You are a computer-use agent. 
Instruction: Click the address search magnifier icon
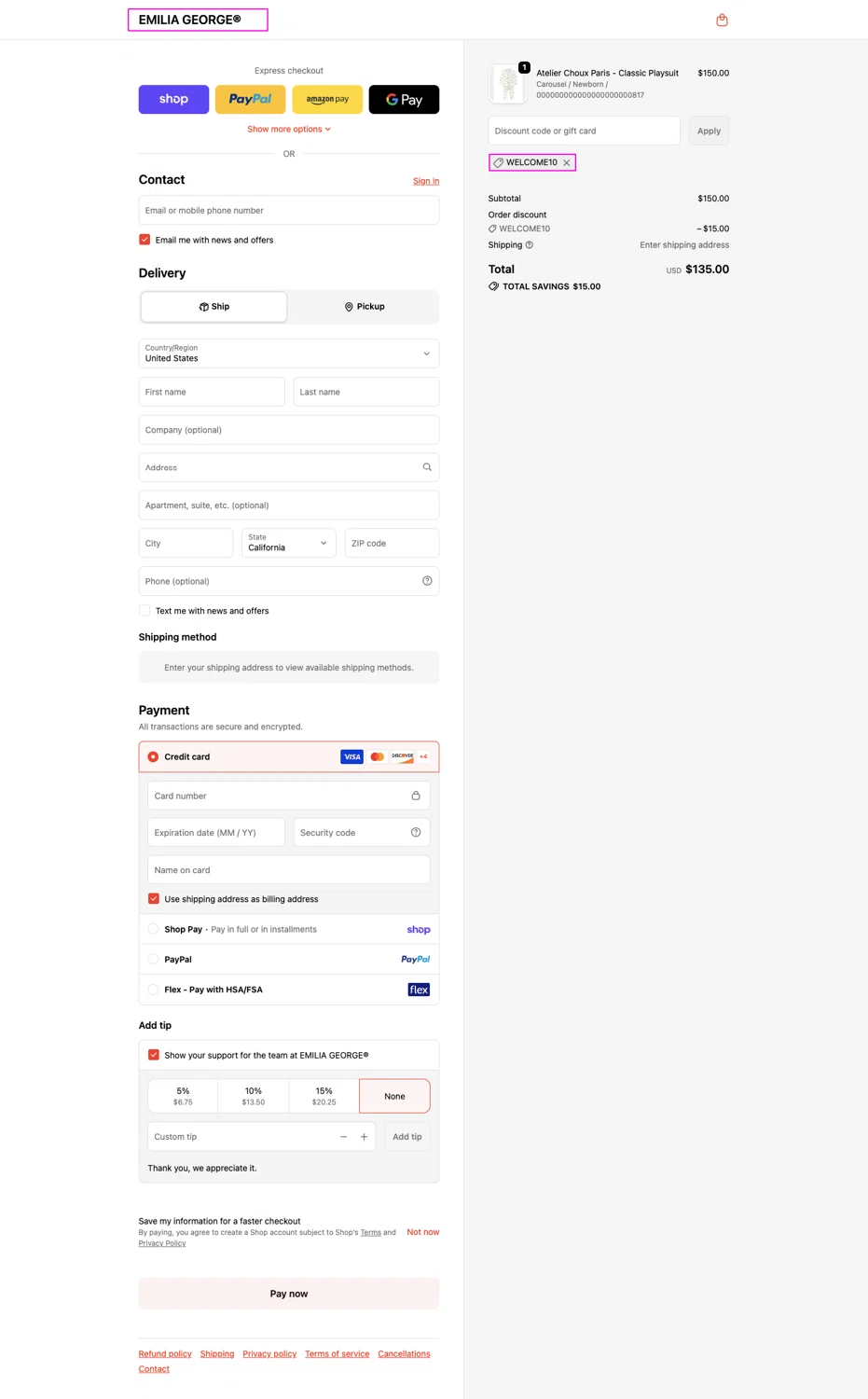click(427, 467)
